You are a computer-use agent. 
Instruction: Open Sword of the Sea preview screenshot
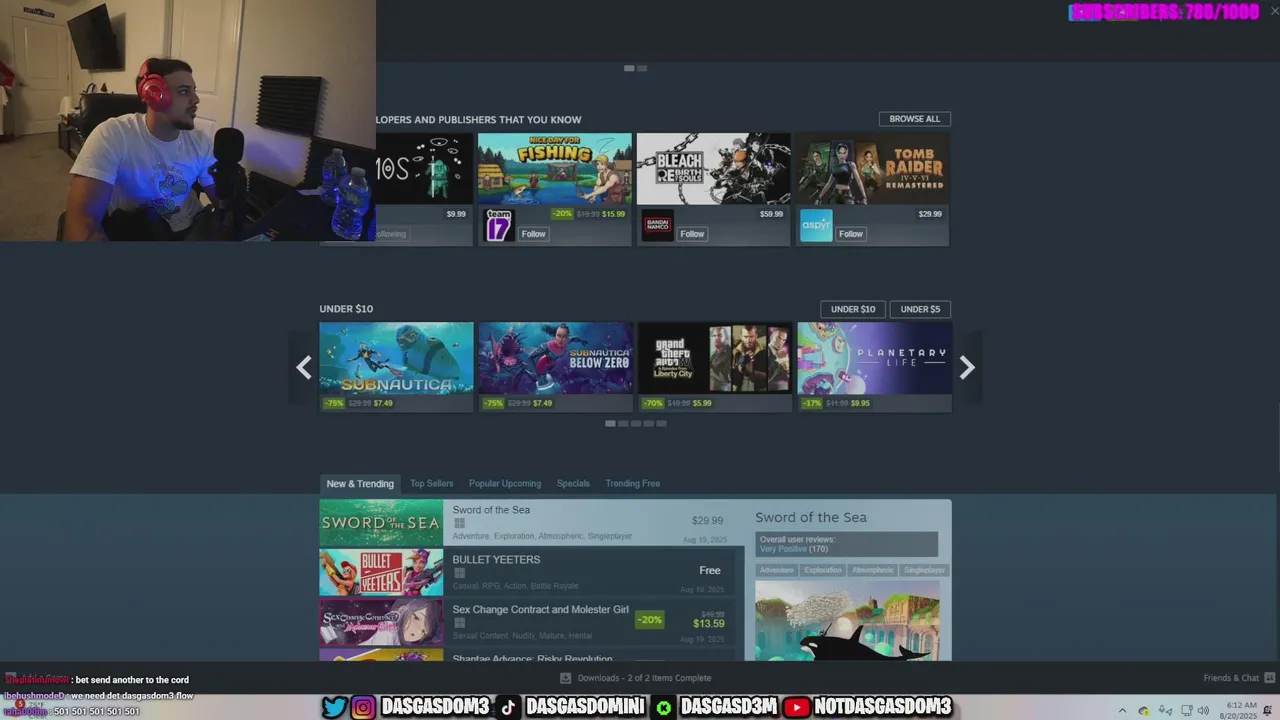click(x=847, y=621)
